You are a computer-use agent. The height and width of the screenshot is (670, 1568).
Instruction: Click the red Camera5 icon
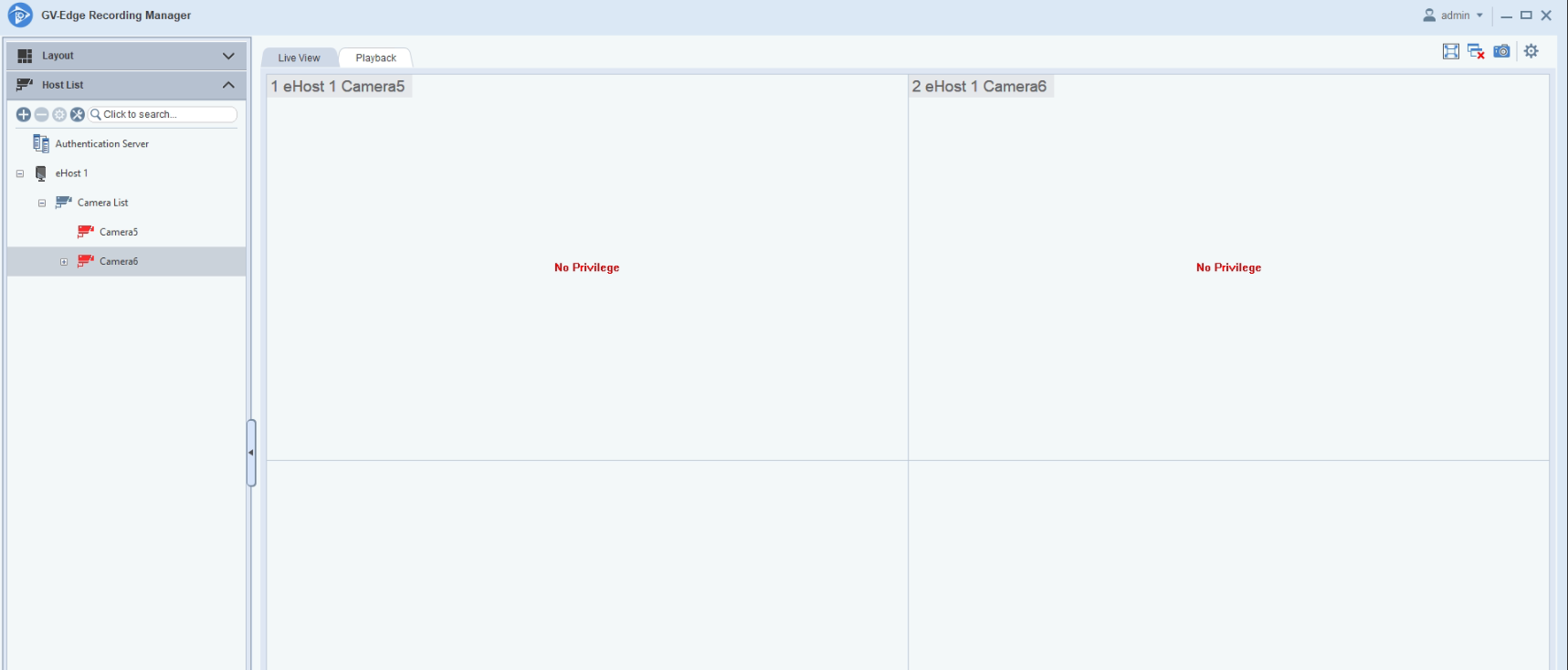pyautogui.click(x=86, y=232)
